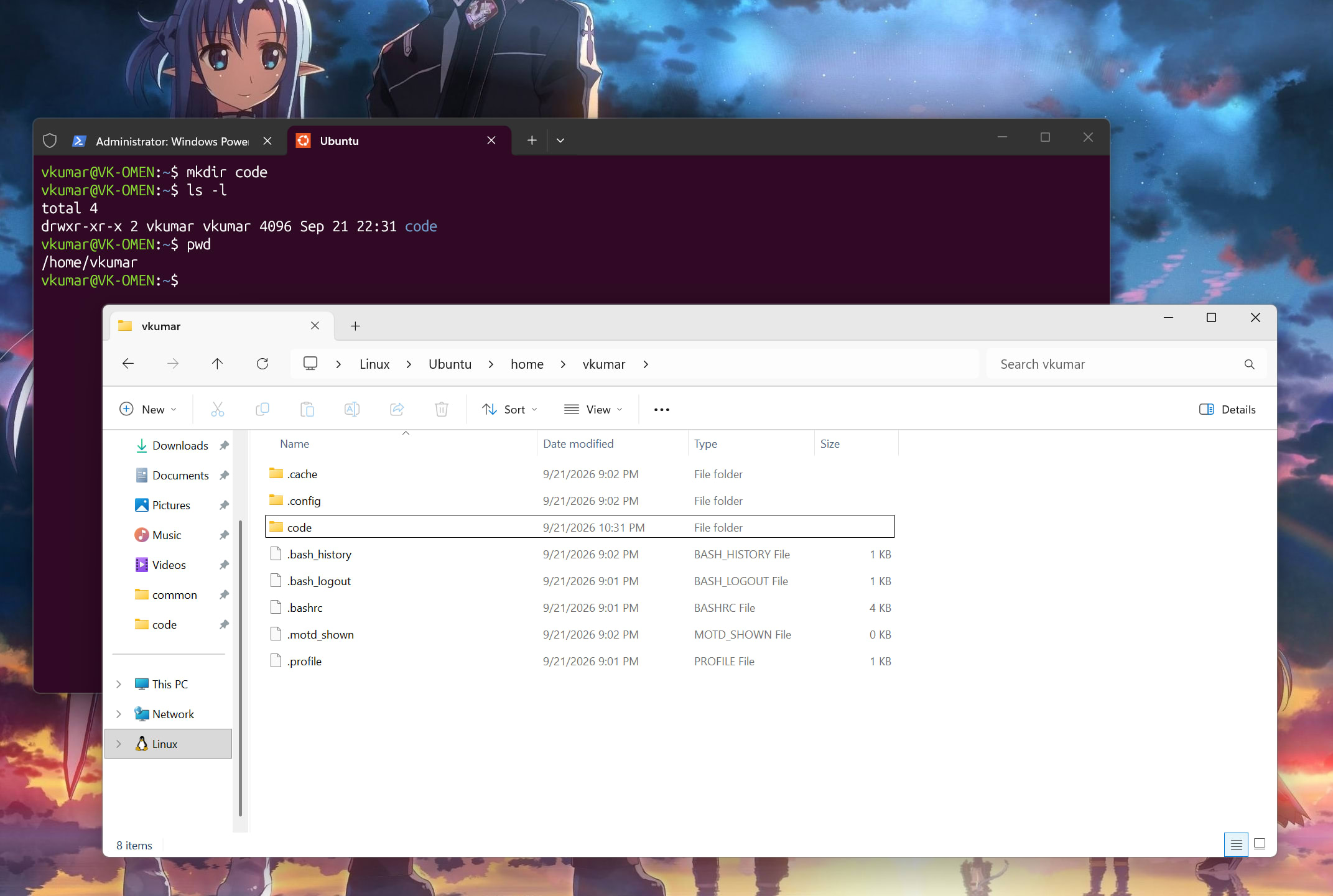Open Pictures in quick access
This screenshot has width=1333, height=896.
tap(170, 505)
